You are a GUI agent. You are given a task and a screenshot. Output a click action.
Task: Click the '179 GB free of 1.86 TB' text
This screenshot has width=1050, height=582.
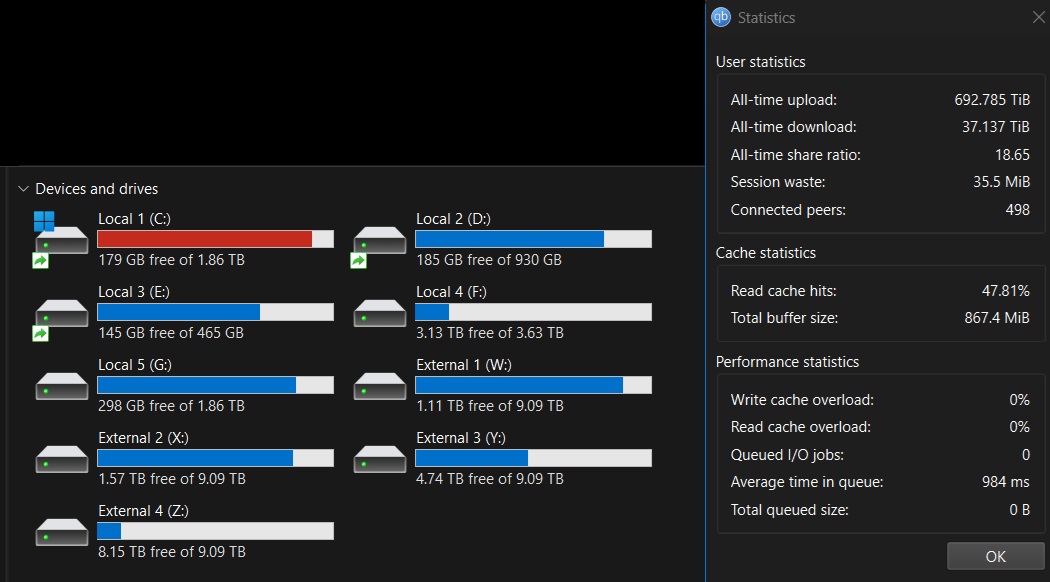point(171,260)
